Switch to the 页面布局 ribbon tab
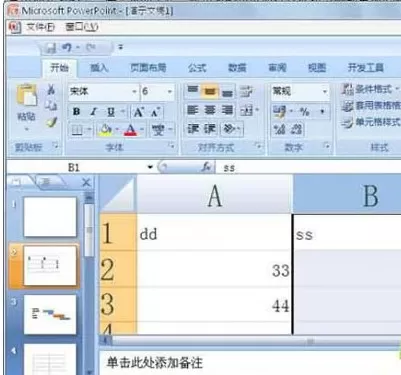This screenshot has height=375, width=401. (x=148, y=68)
